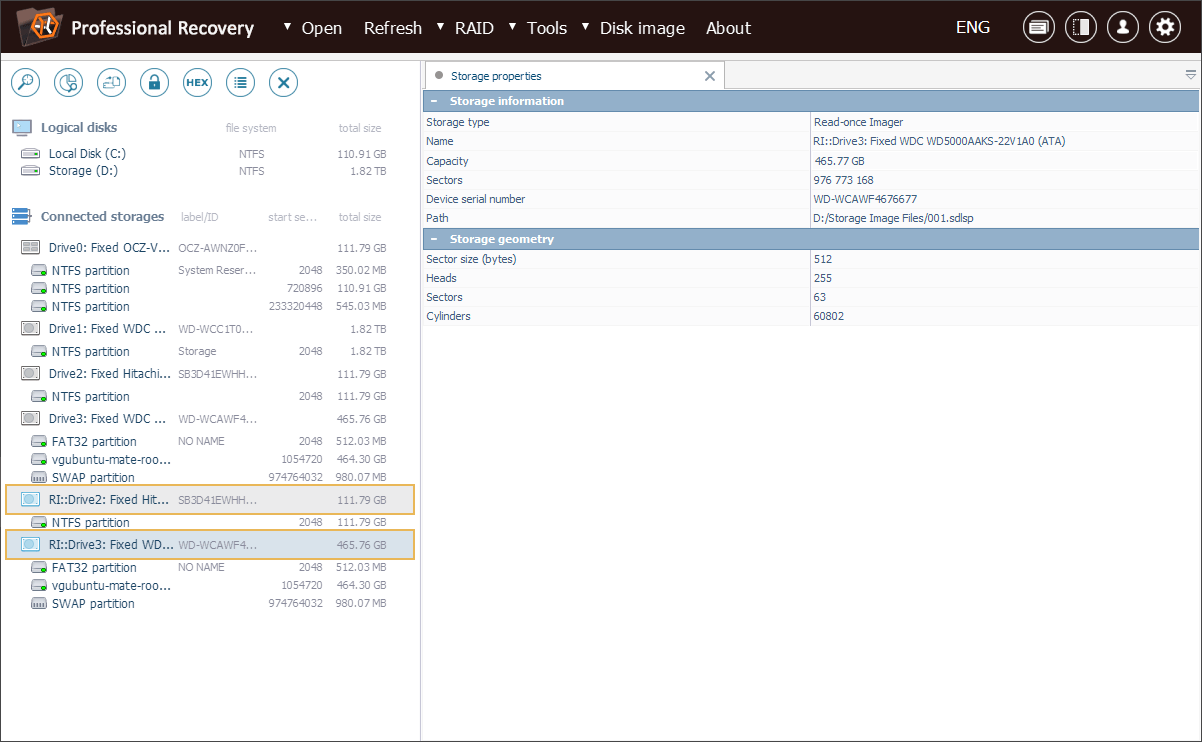
Task: Close the Storage properties tab
Action: click(710, 76)
